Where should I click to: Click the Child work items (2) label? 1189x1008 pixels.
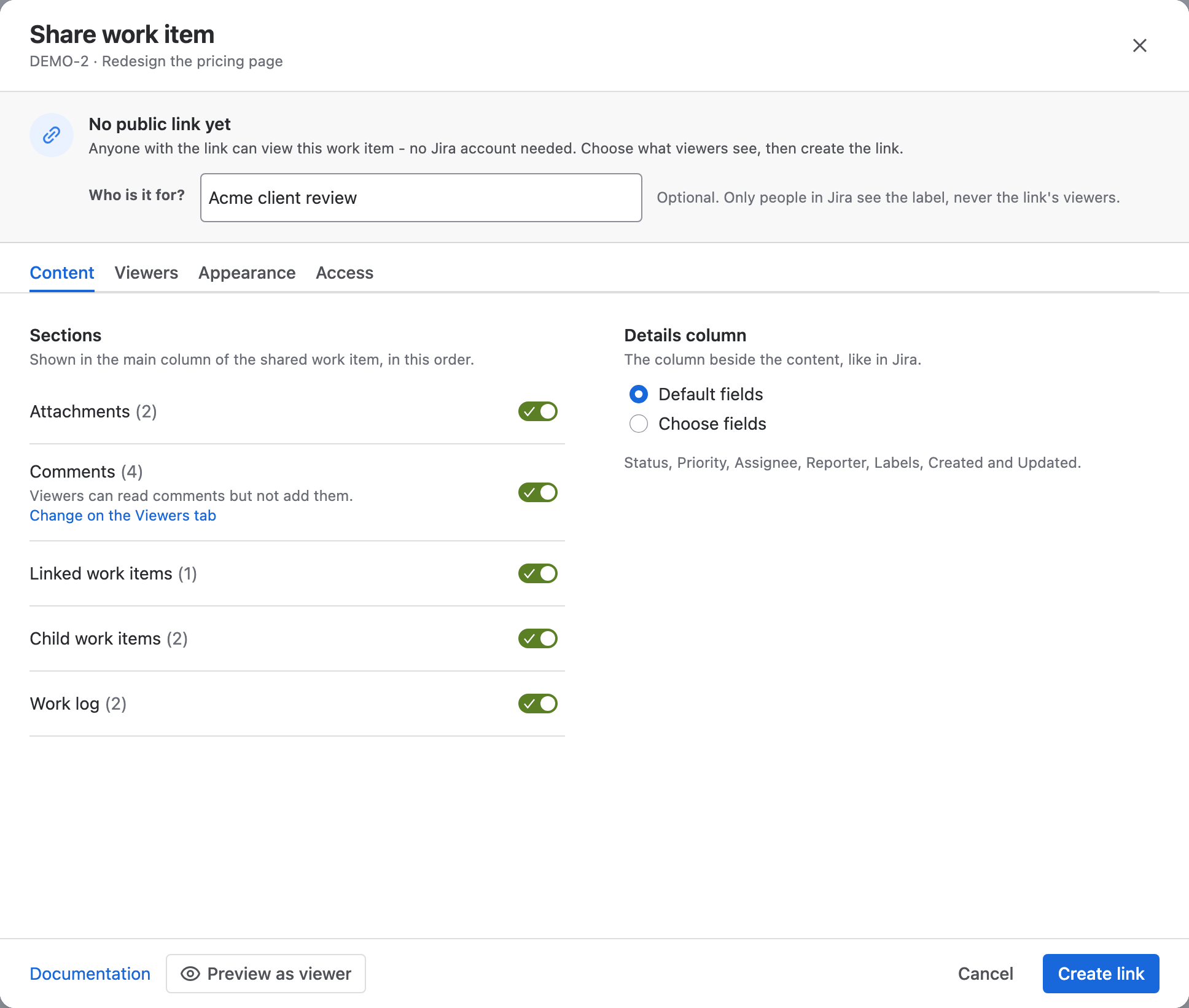coord(109,638)
